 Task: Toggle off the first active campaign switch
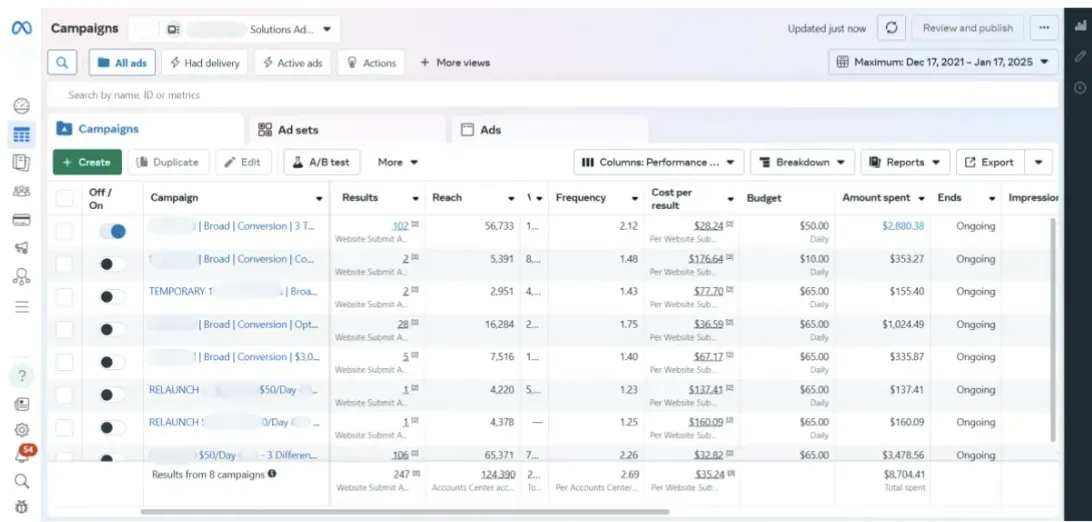[112, 232]
